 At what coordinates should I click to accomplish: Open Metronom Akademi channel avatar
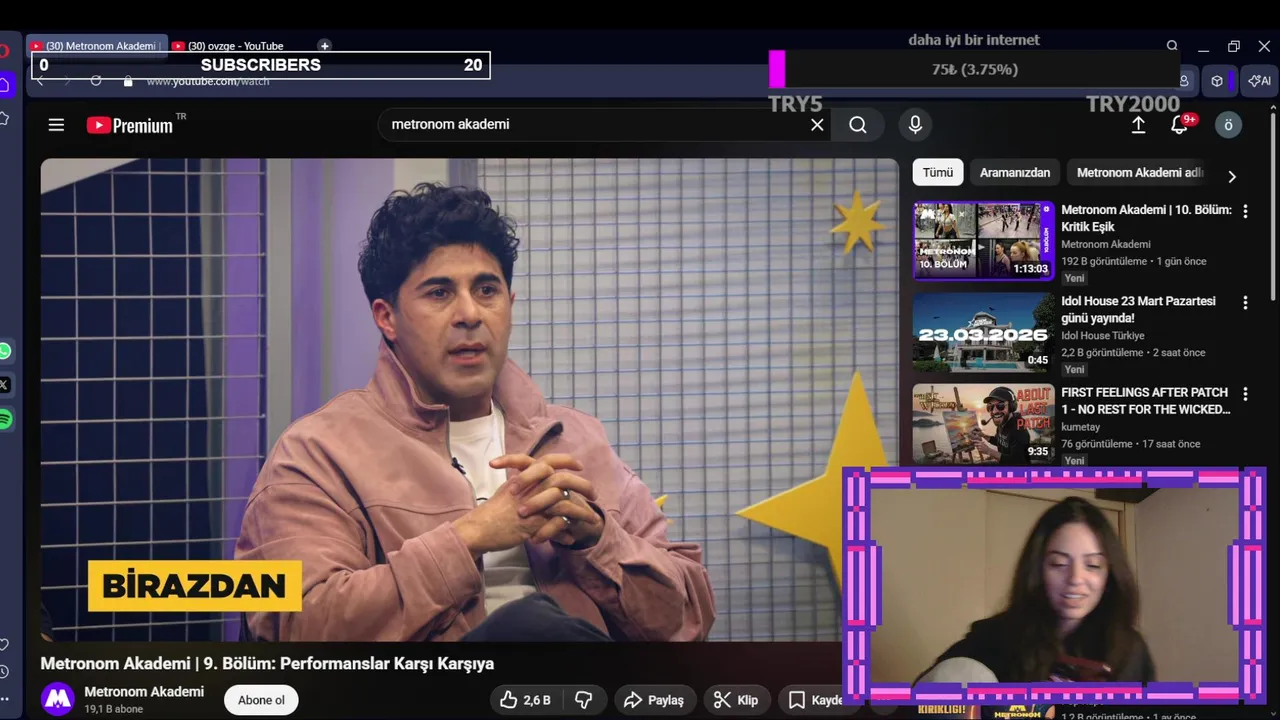click(x=58, y=699)
